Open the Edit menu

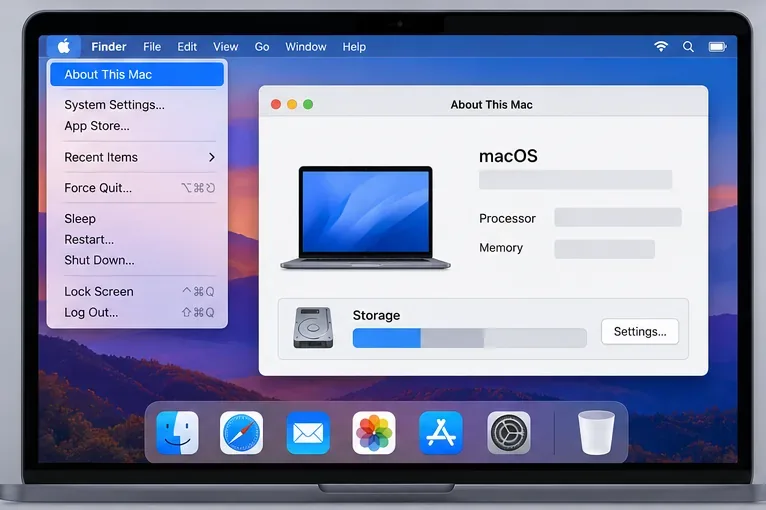(187, 47)
